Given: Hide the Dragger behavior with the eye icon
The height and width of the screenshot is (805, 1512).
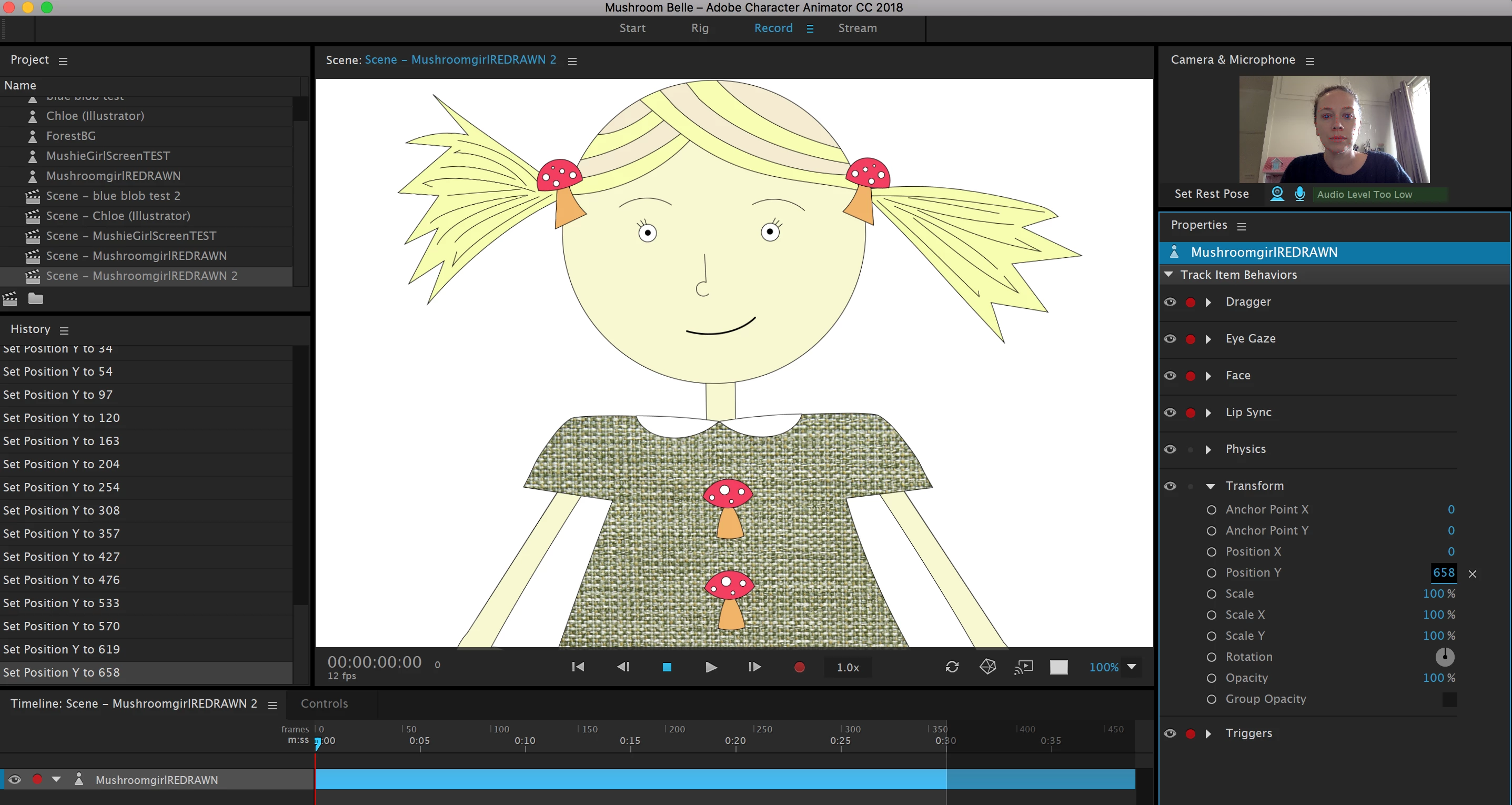Looking at the screenshot, I should 1170,302.
